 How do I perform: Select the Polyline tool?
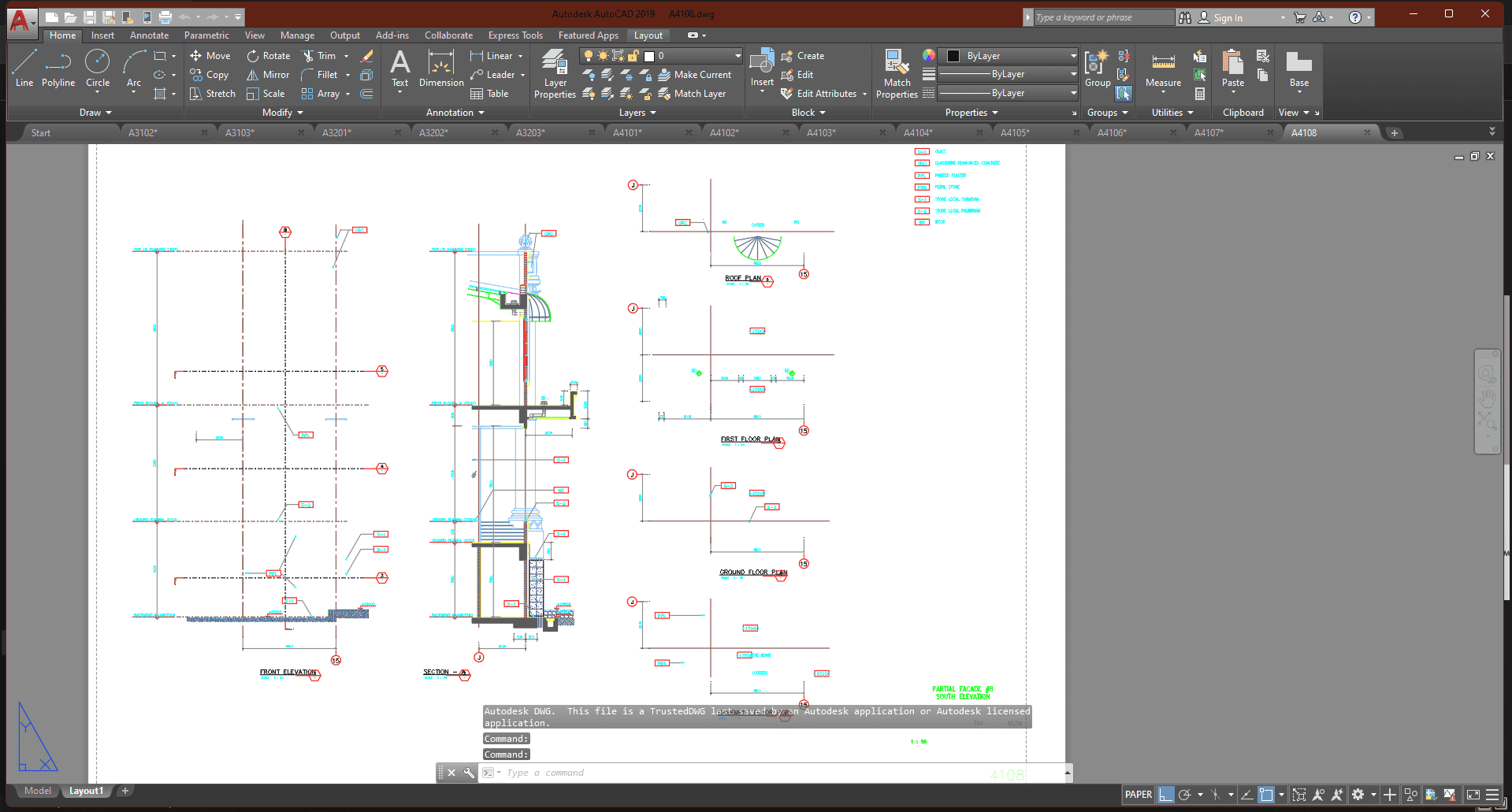(x=58, y=69)
